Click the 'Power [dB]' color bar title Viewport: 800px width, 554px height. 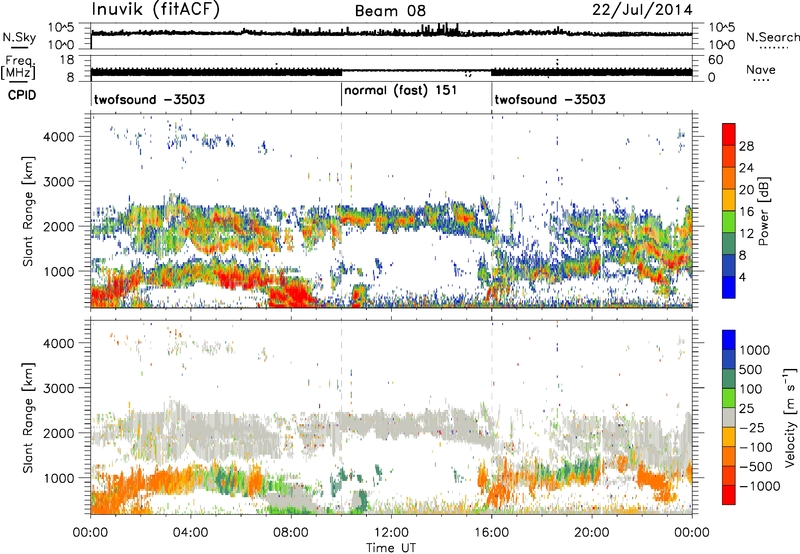(763, 211)
